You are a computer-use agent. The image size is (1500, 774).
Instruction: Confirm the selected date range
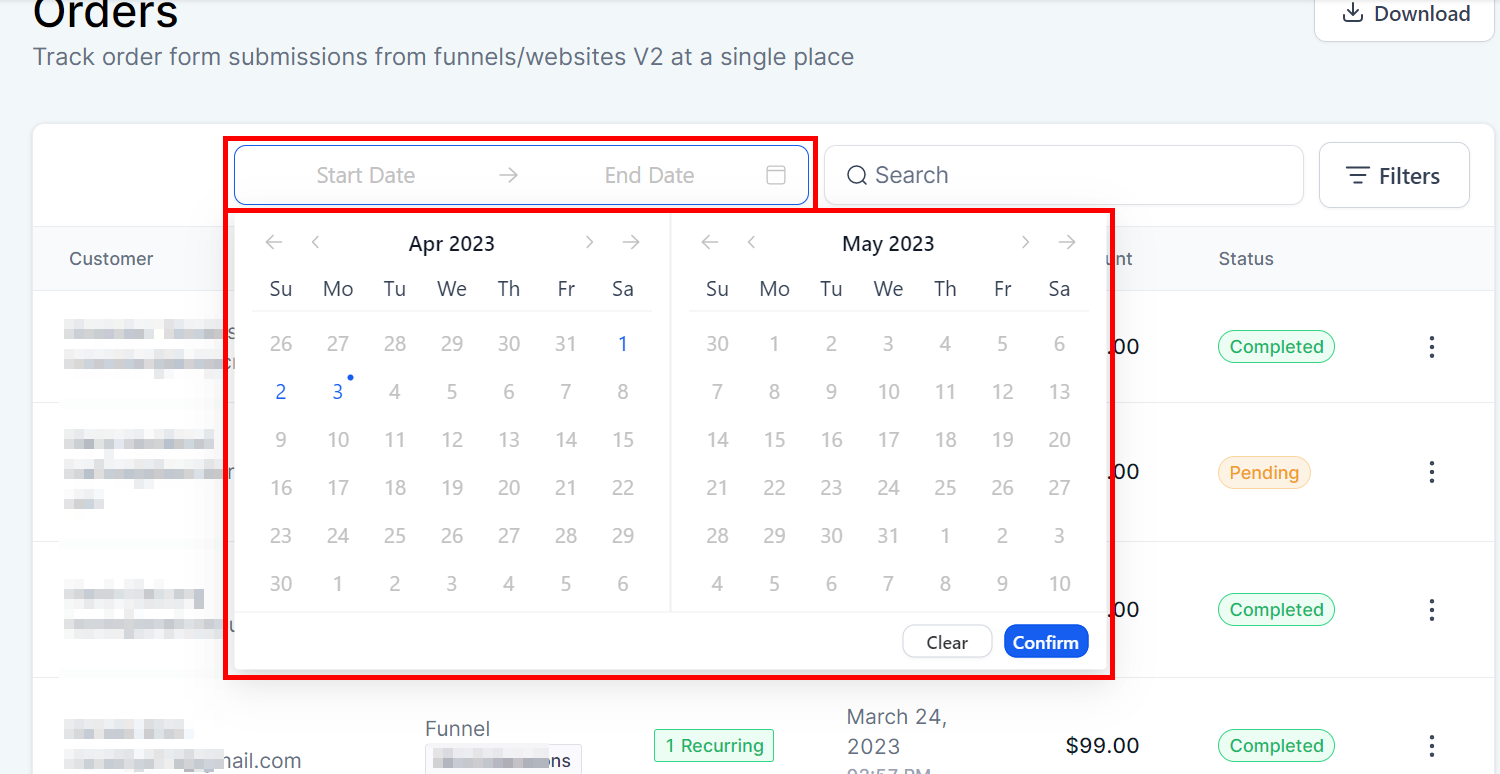[x=1045, y=642]
